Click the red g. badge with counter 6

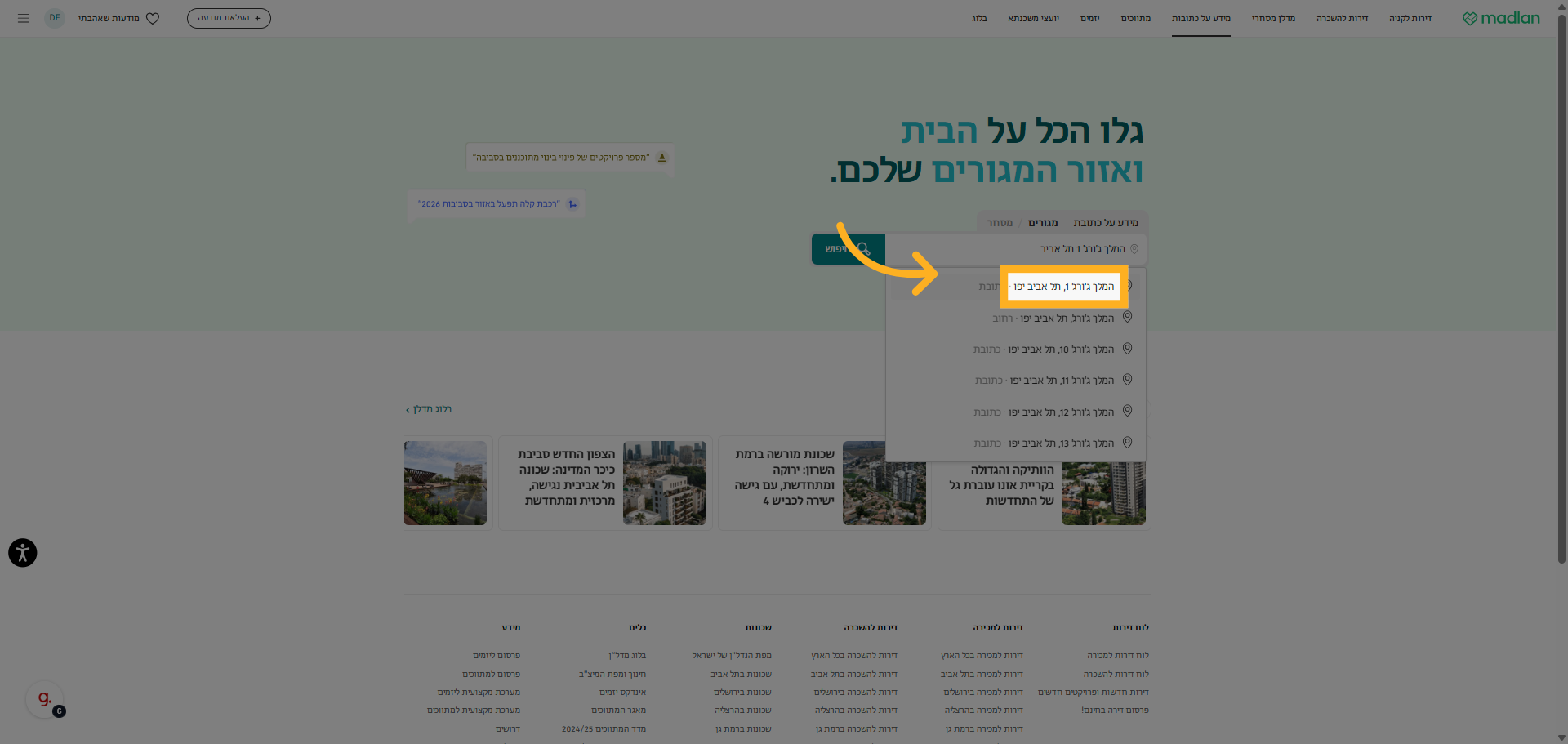pos(45,697)
